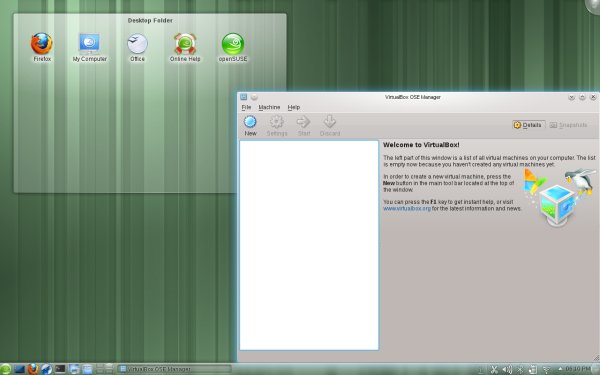Open the Machine menu
Screen dimensions: 600x375
269,107
